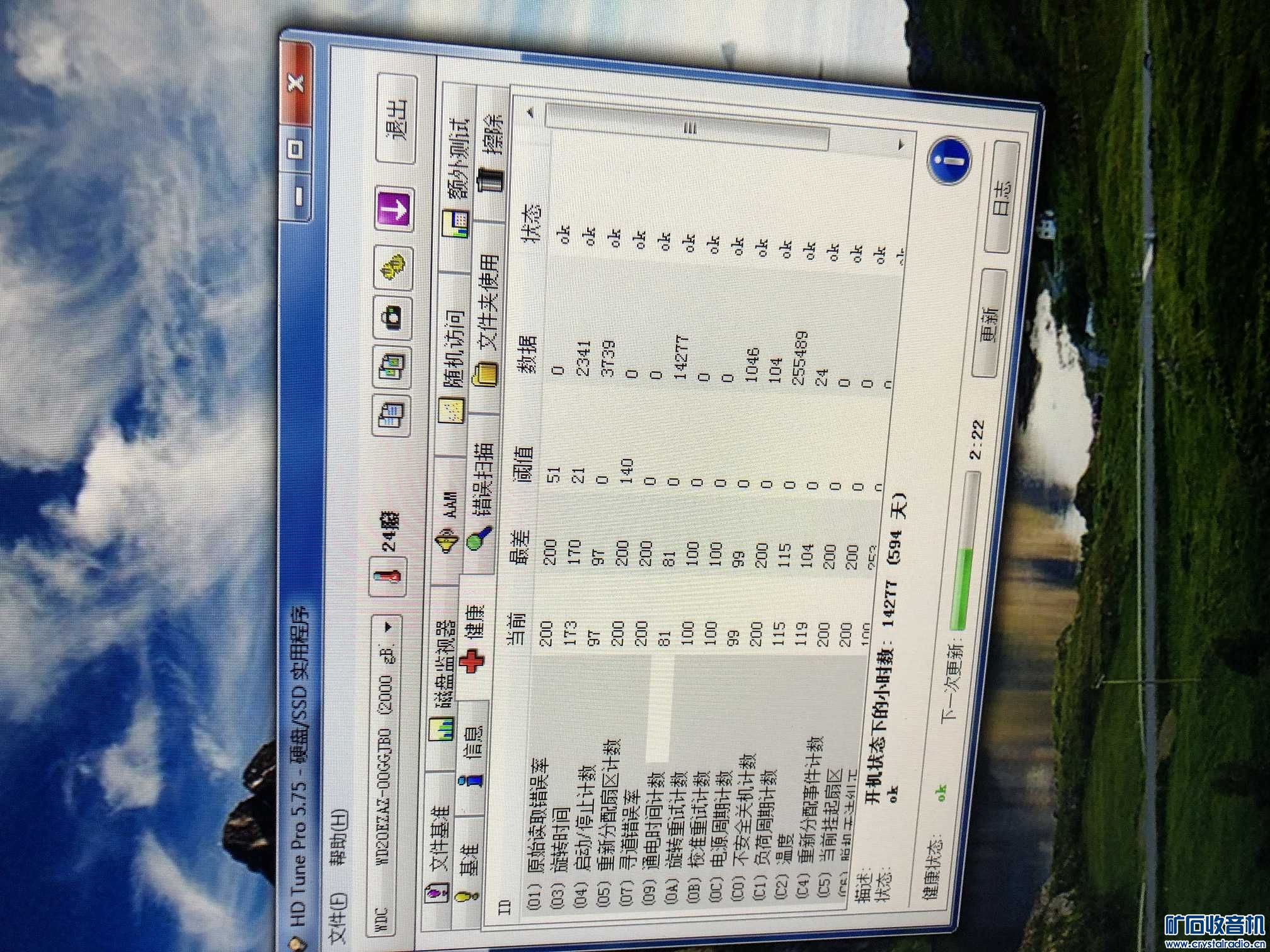Open the 文件(F) menu
Screen dimensions: 1270x952
(338, 919)
